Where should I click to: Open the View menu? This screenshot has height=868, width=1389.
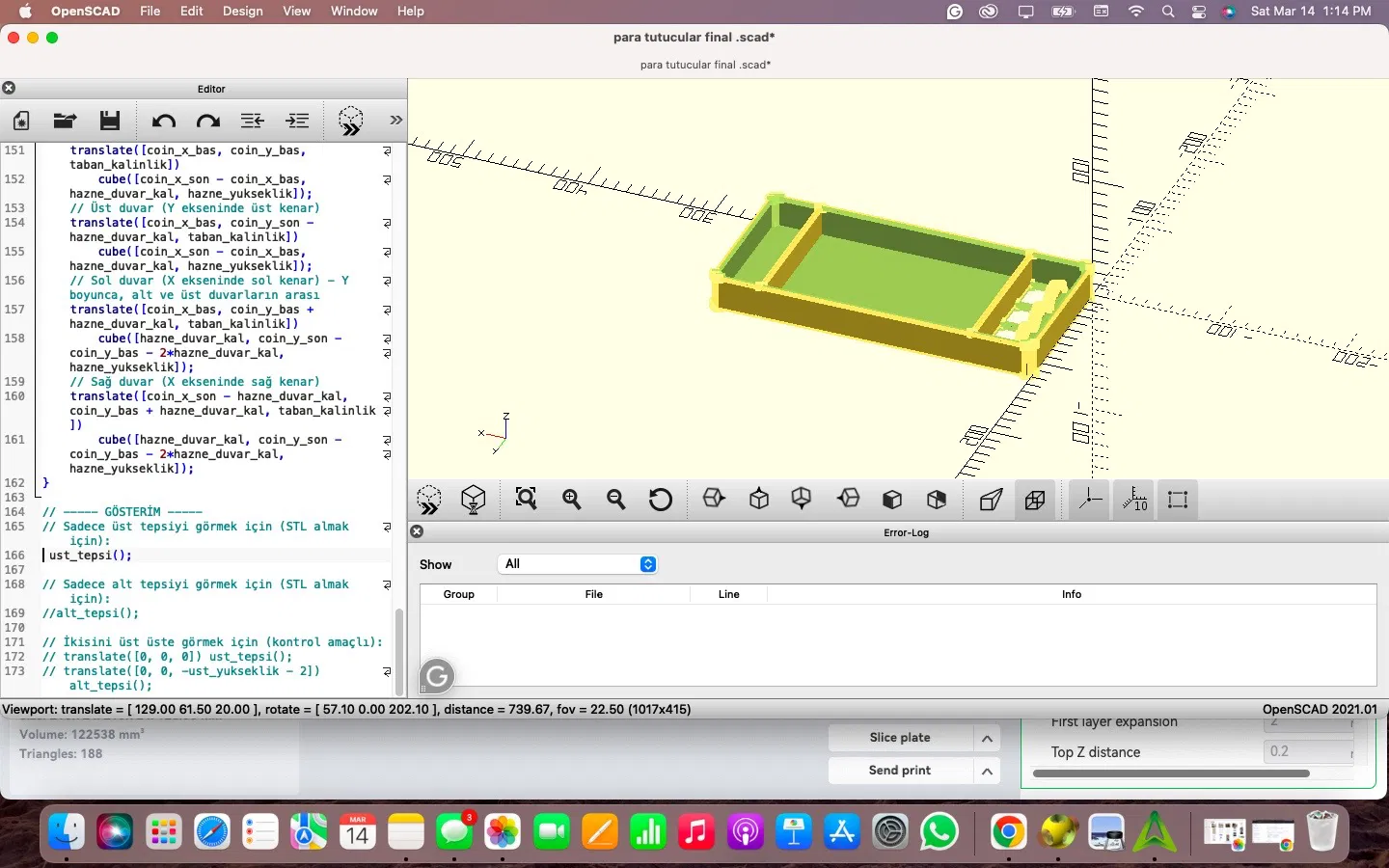296,12
